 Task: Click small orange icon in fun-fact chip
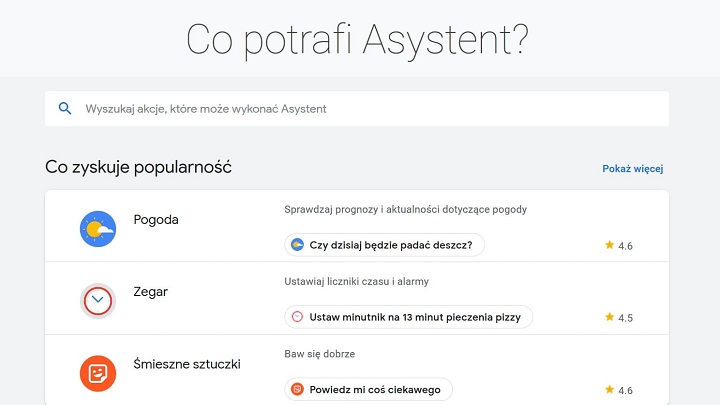click(297, 389)
